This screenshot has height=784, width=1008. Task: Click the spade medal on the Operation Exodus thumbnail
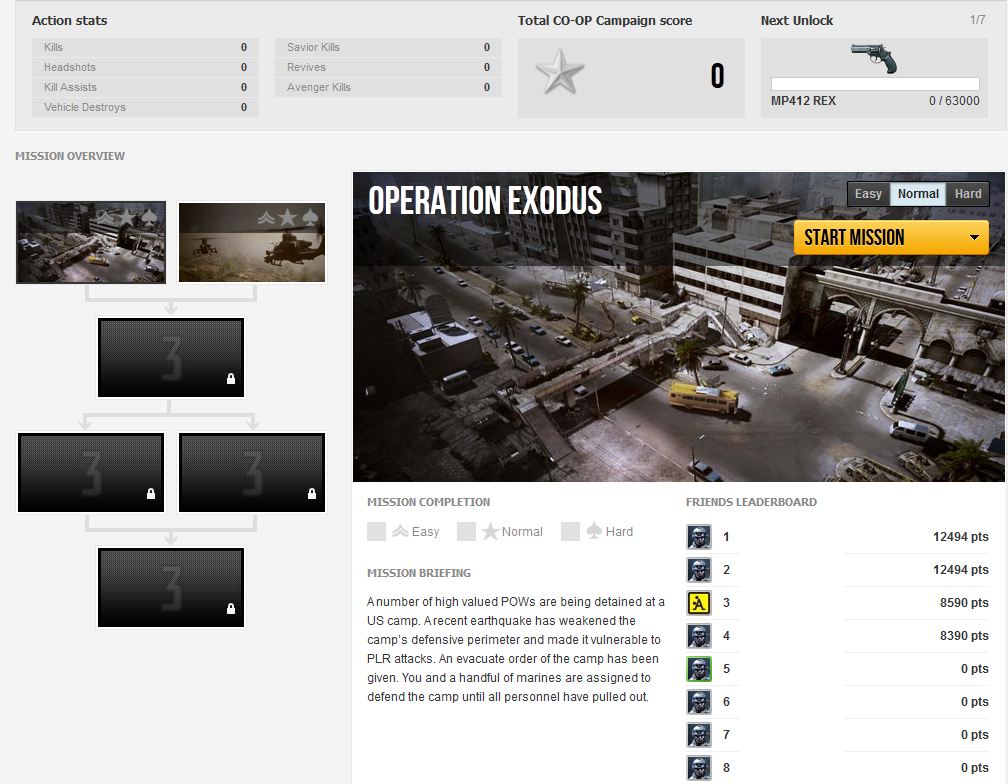tap(150, 217)
